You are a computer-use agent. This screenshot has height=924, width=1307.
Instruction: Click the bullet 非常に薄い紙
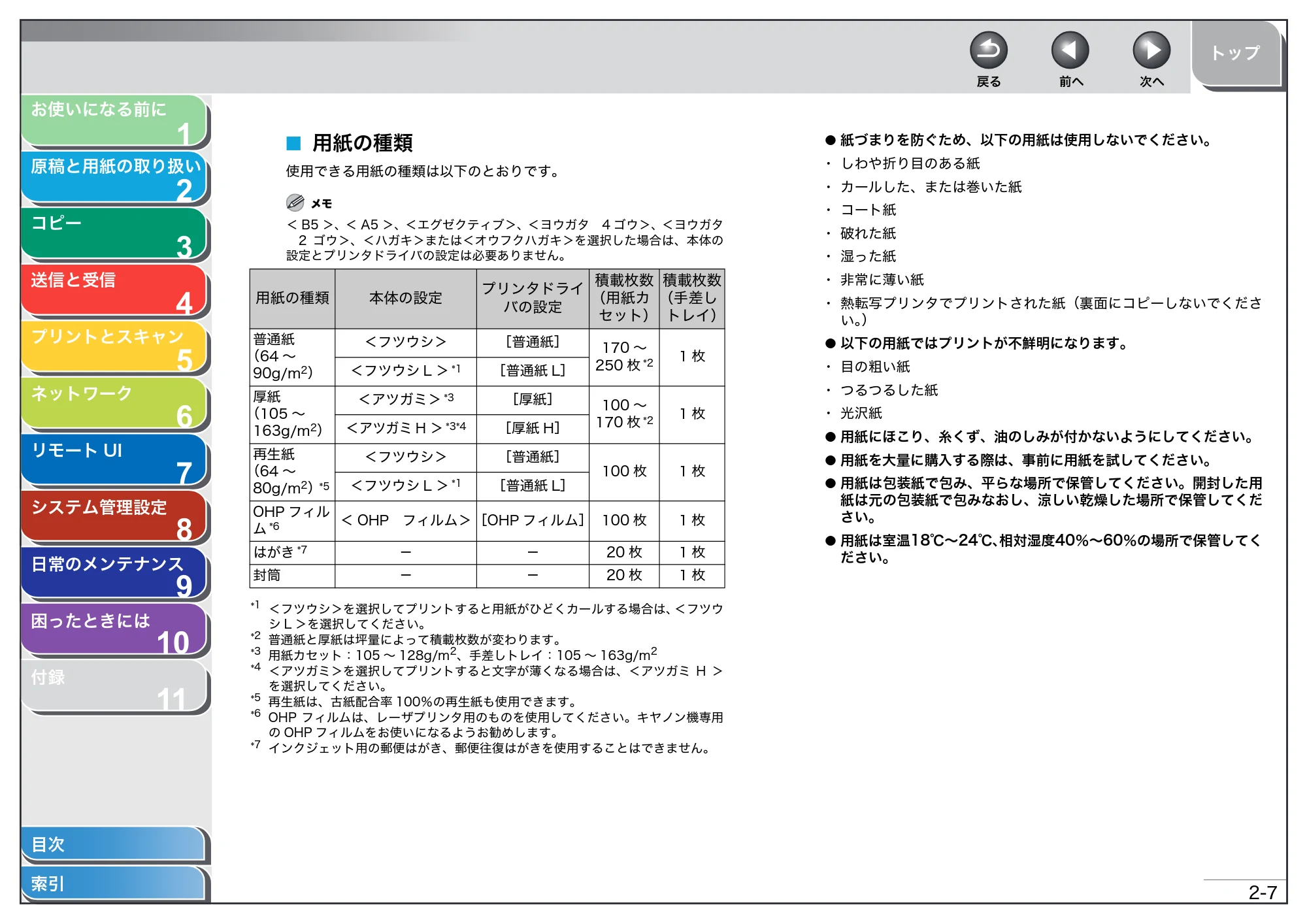(882, 280)
